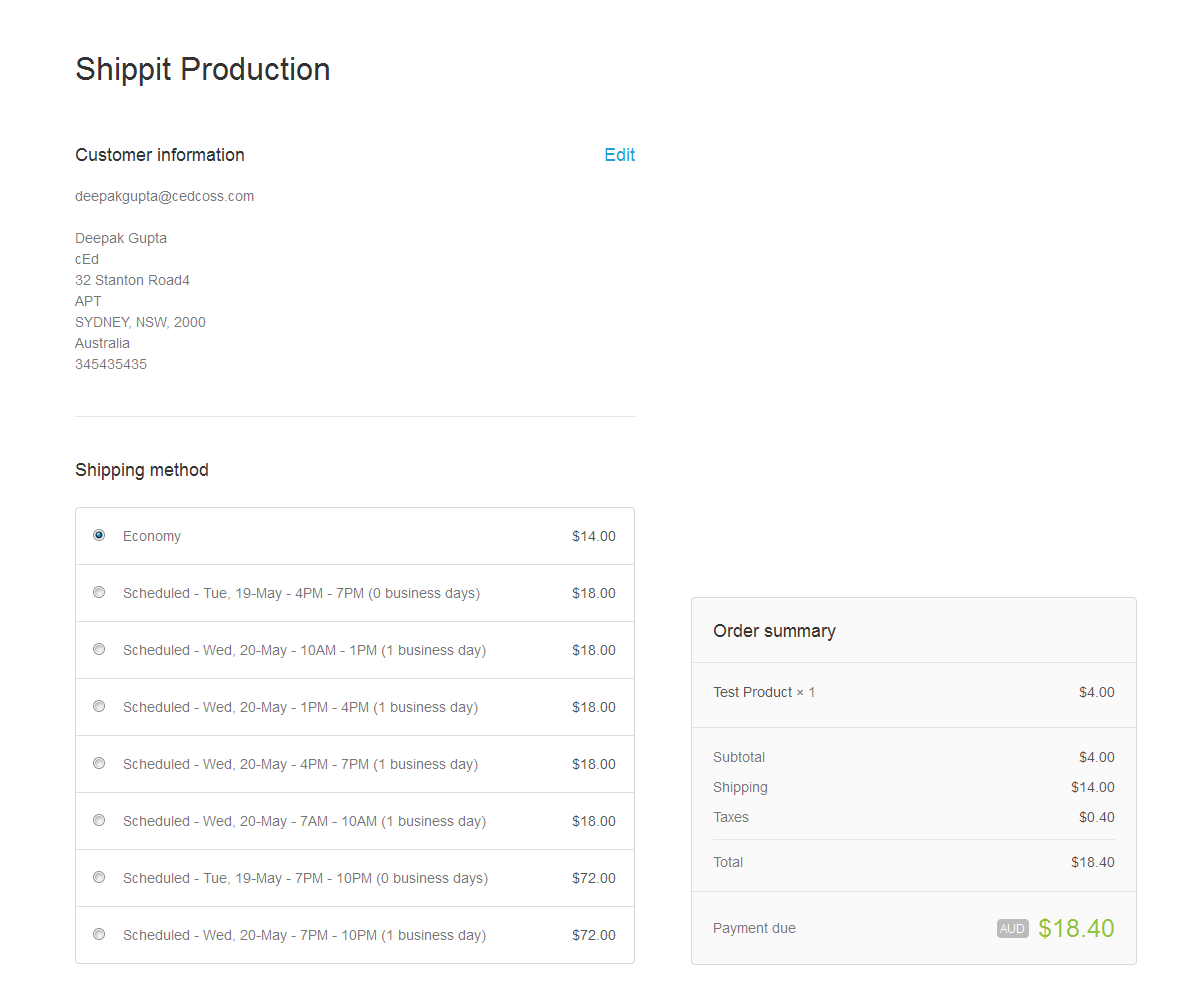Pick the Wed 20-May 7PM-10PM radio button
1197x1007 pixels.
(99, 934)
